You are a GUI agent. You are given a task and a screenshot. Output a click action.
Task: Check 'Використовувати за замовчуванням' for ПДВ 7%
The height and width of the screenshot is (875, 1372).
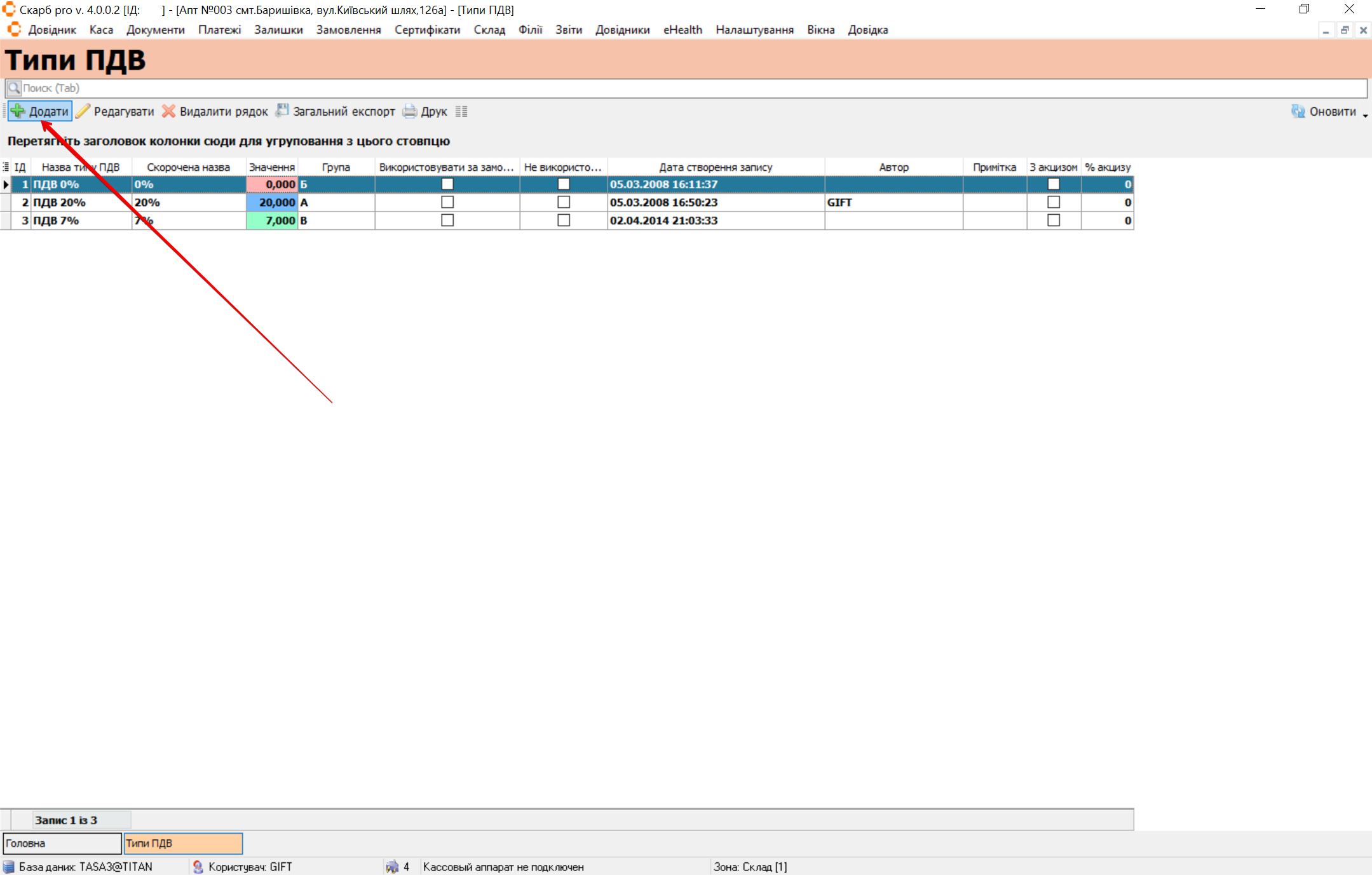click(447, 220)
